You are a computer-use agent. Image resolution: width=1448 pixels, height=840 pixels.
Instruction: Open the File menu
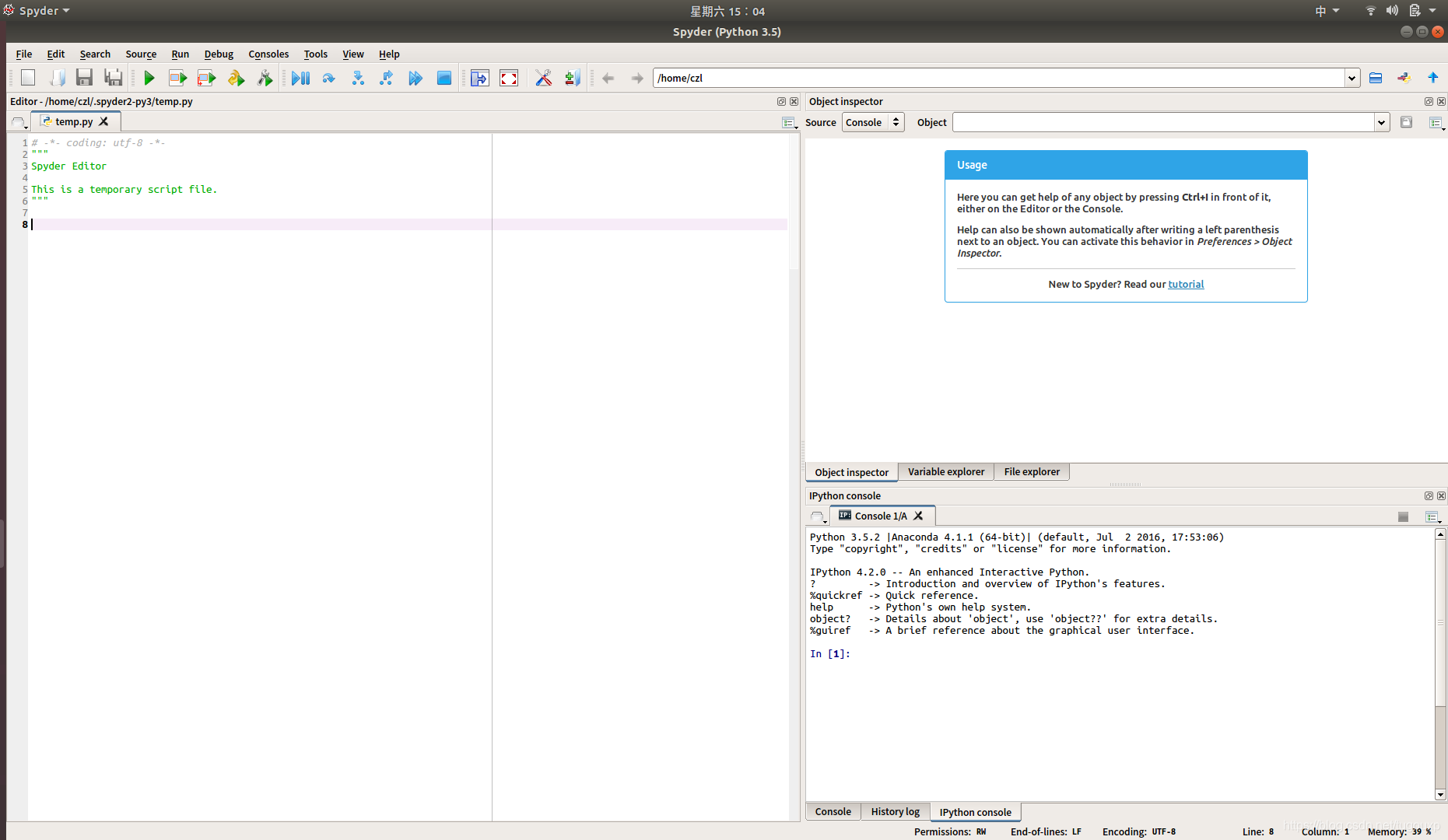coord(24,54)
